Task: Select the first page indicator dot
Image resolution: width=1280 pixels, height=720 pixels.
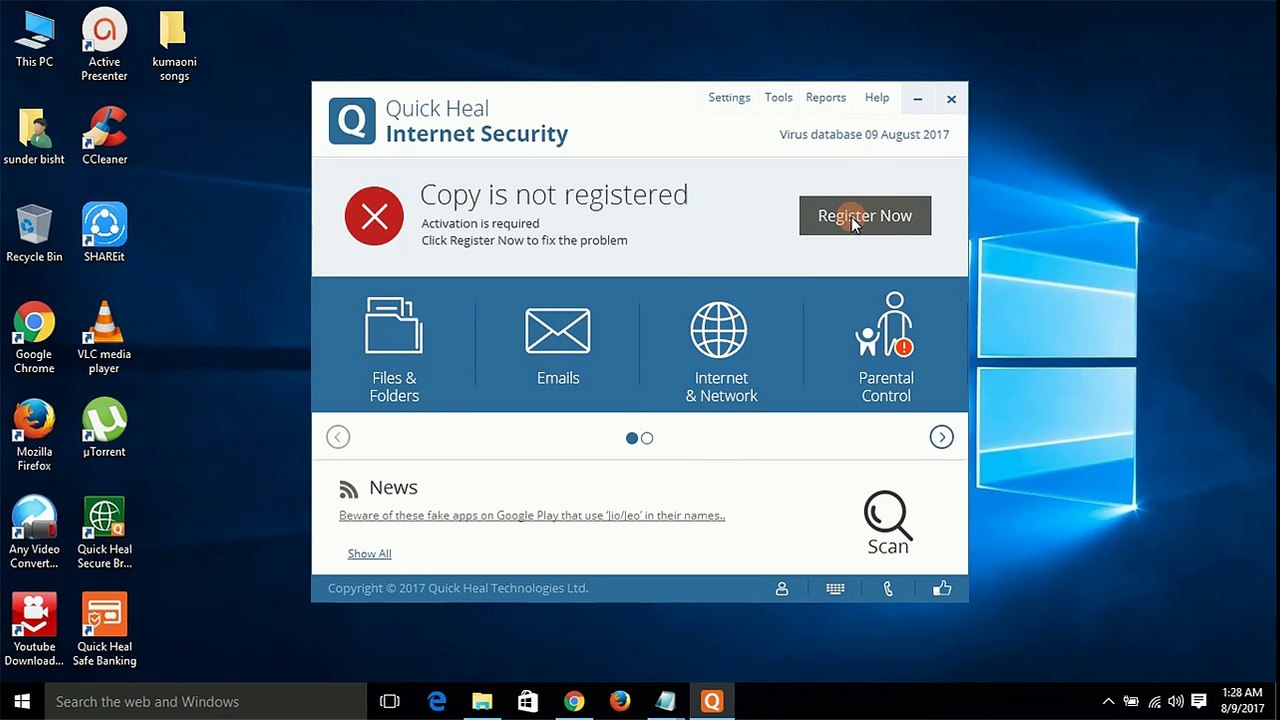Action: tap(632, 438)
